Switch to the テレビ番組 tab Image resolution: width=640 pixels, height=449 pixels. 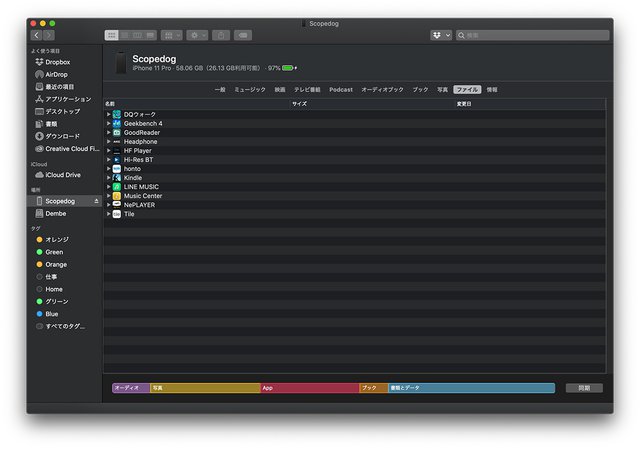point(307,89)
